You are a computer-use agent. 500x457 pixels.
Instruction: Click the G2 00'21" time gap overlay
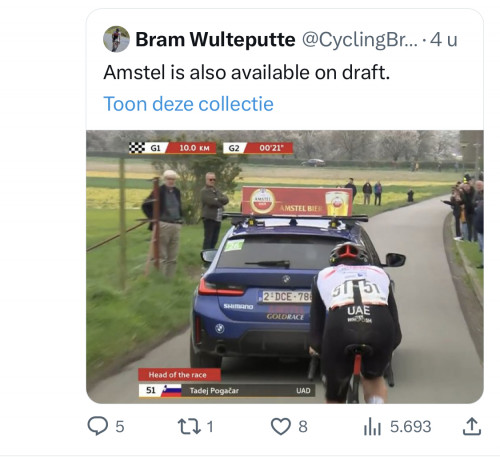point(258,148)
